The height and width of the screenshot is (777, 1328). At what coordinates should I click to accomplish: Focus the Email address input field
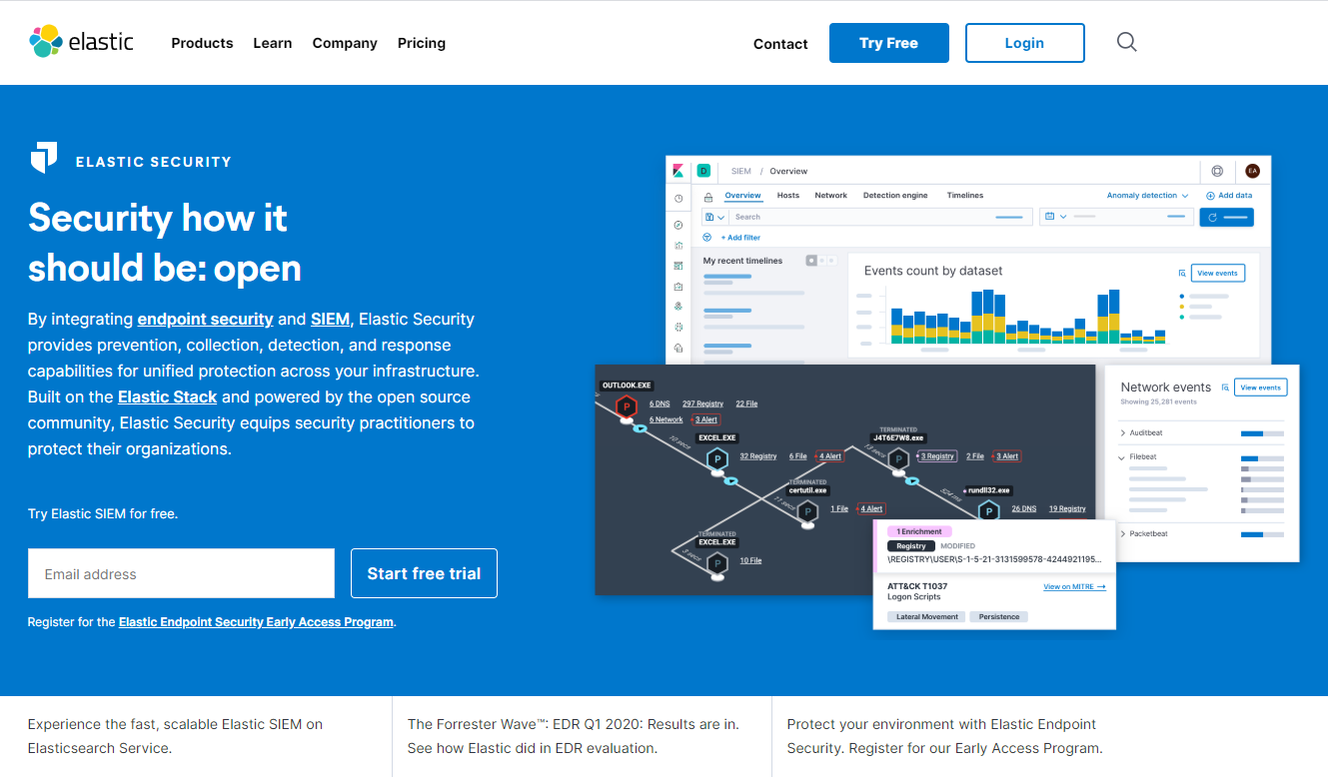[x=181, y=574]
